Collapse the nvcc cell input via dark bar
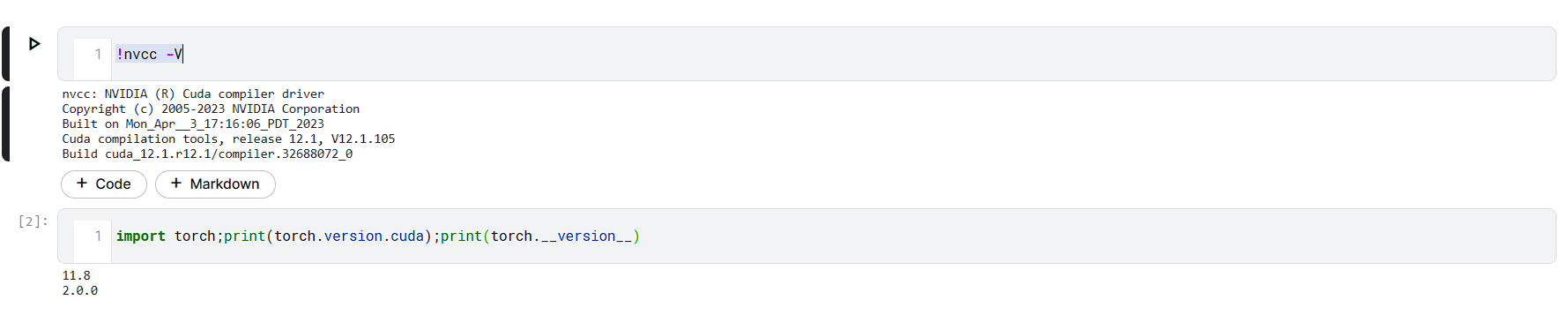The image size is (1568, 330). pos(6,54)
